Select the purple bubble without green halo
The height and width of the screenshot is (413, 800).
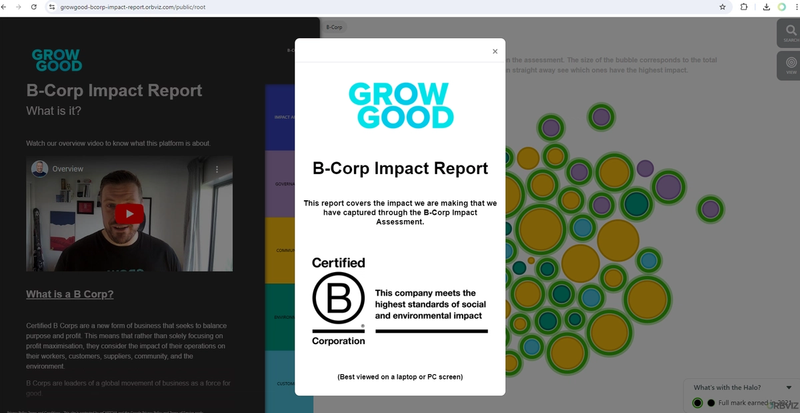click(645, 168)
